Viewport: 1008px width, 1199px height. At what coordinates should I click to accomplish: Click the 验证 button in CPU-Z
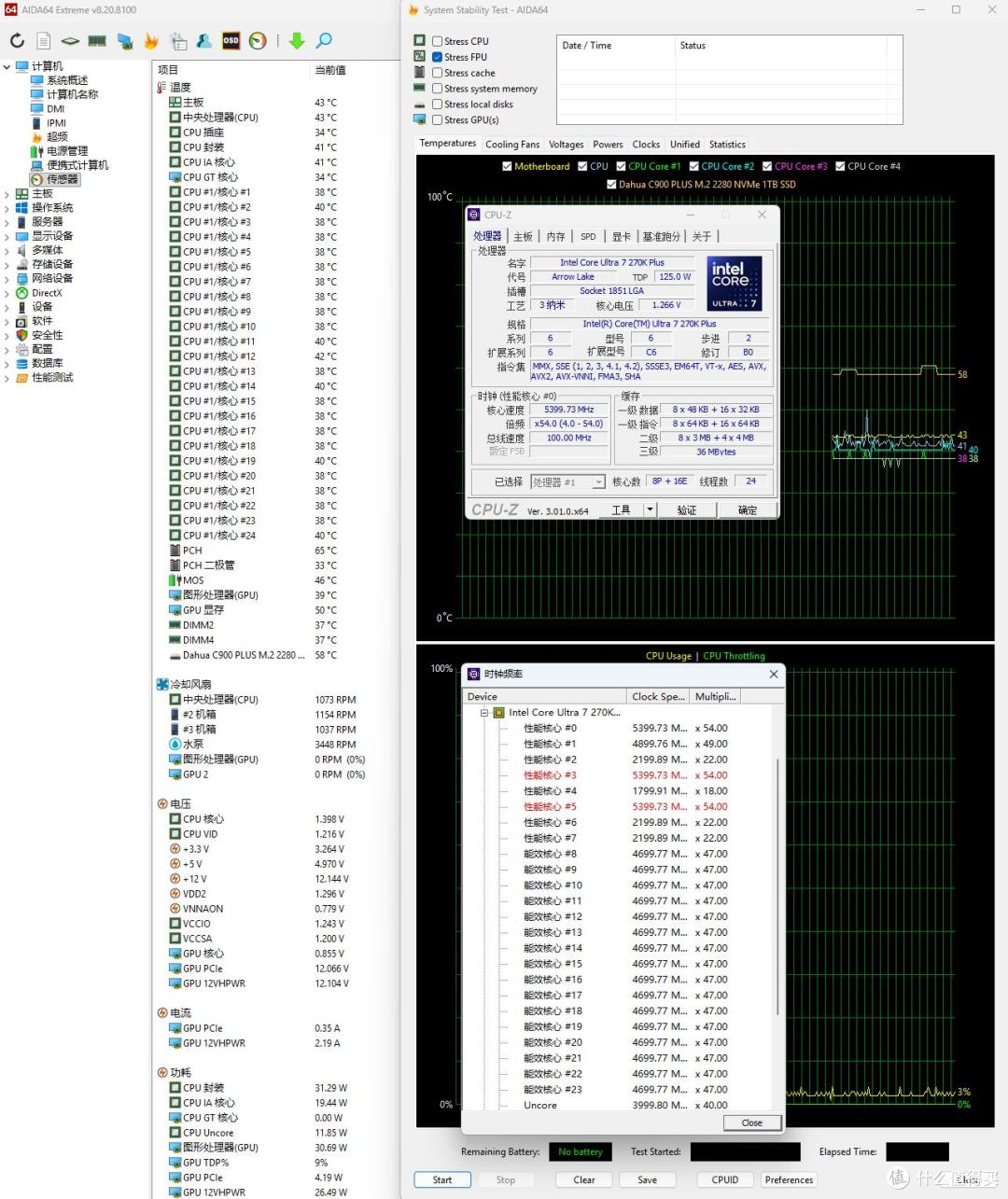(x=687, y=510)
